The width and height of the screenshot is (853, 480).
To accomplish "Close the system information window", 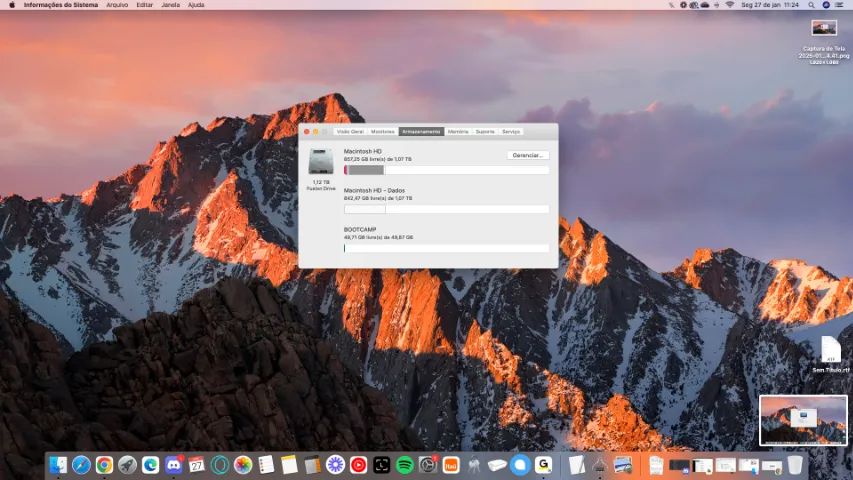I will click(x=307, y=132).
